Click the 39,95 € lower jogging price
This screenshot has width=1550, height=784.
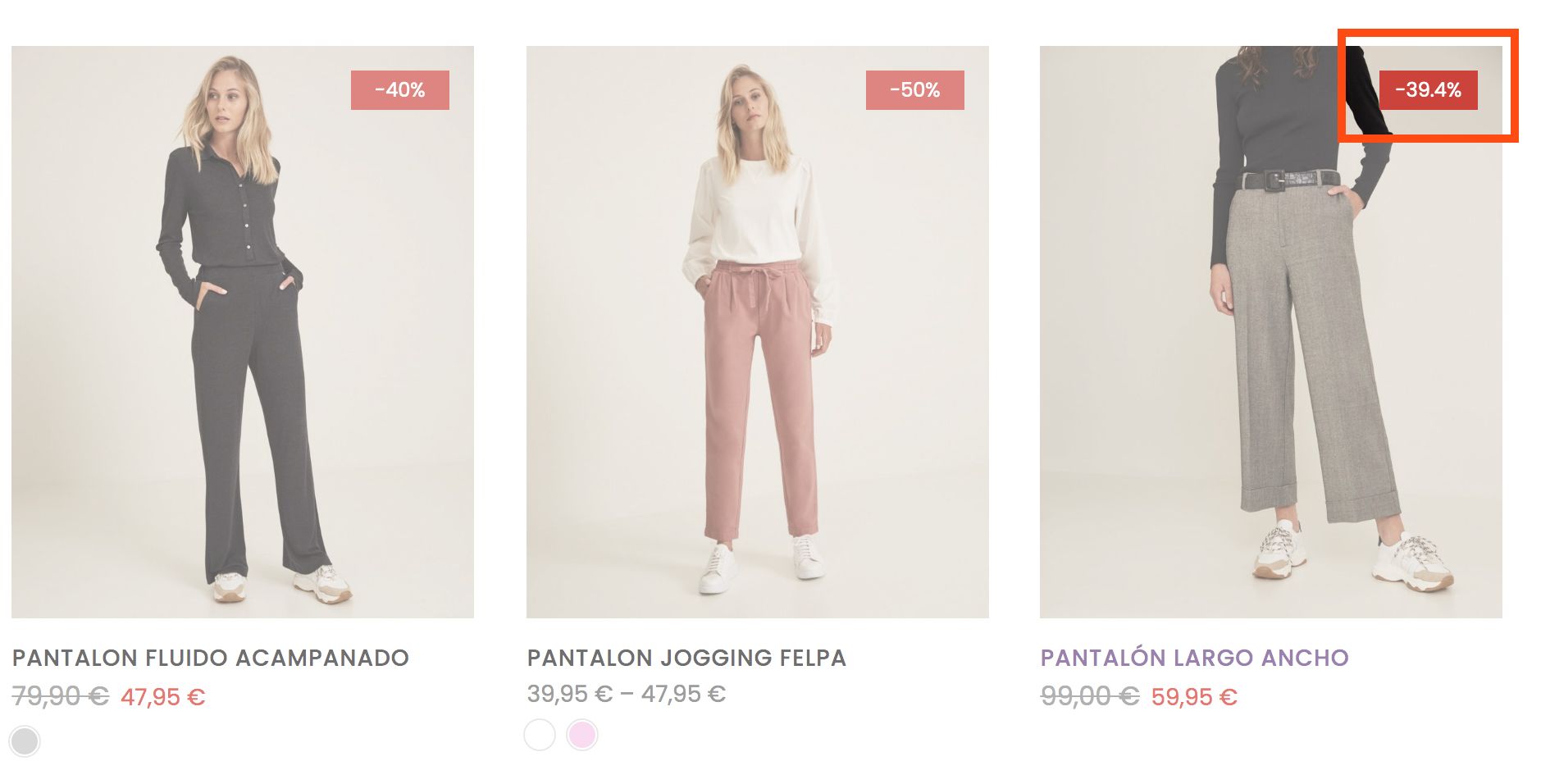(570, 694)
